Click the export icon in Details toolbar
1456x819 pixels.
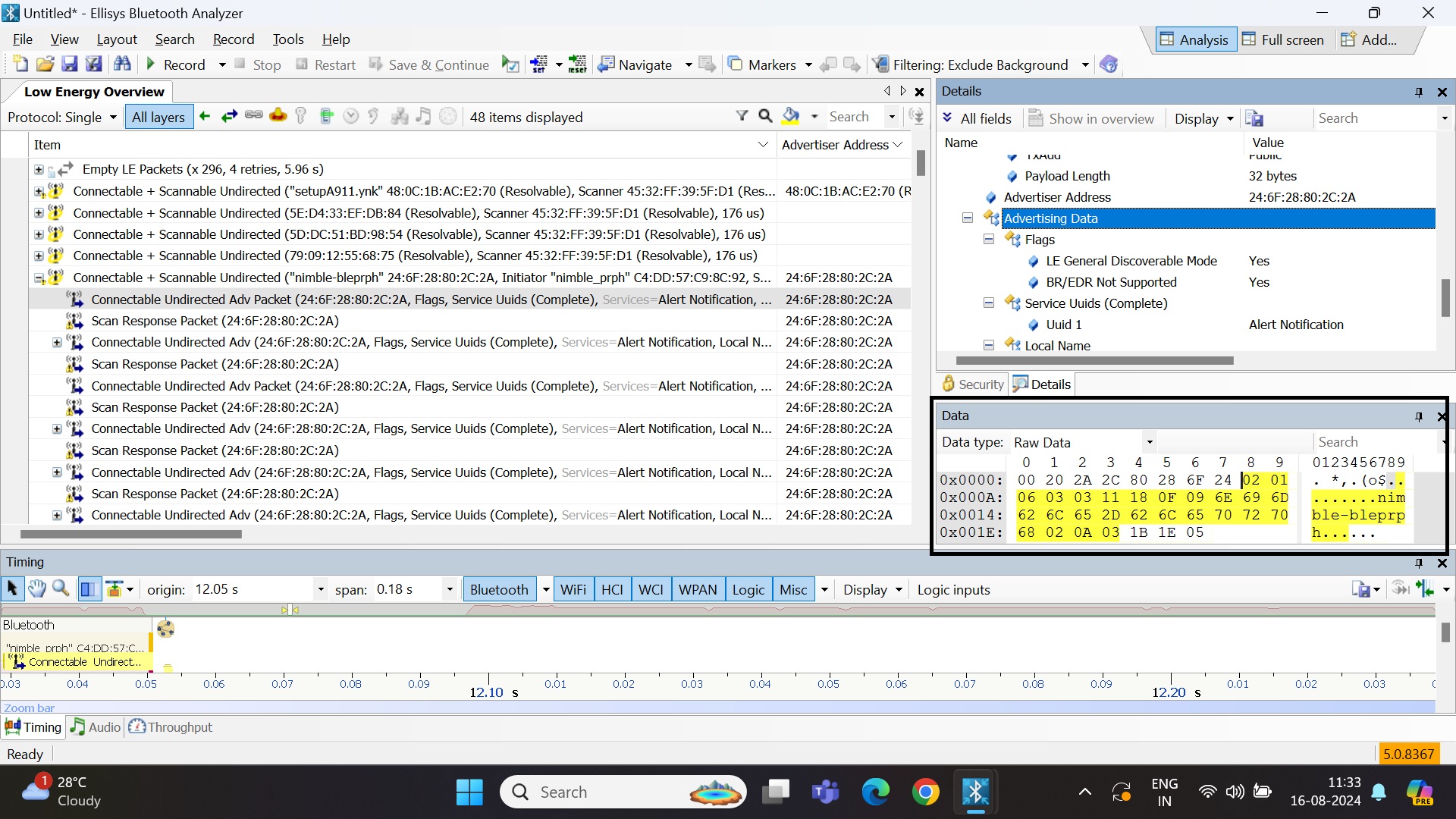[1254, 118]
